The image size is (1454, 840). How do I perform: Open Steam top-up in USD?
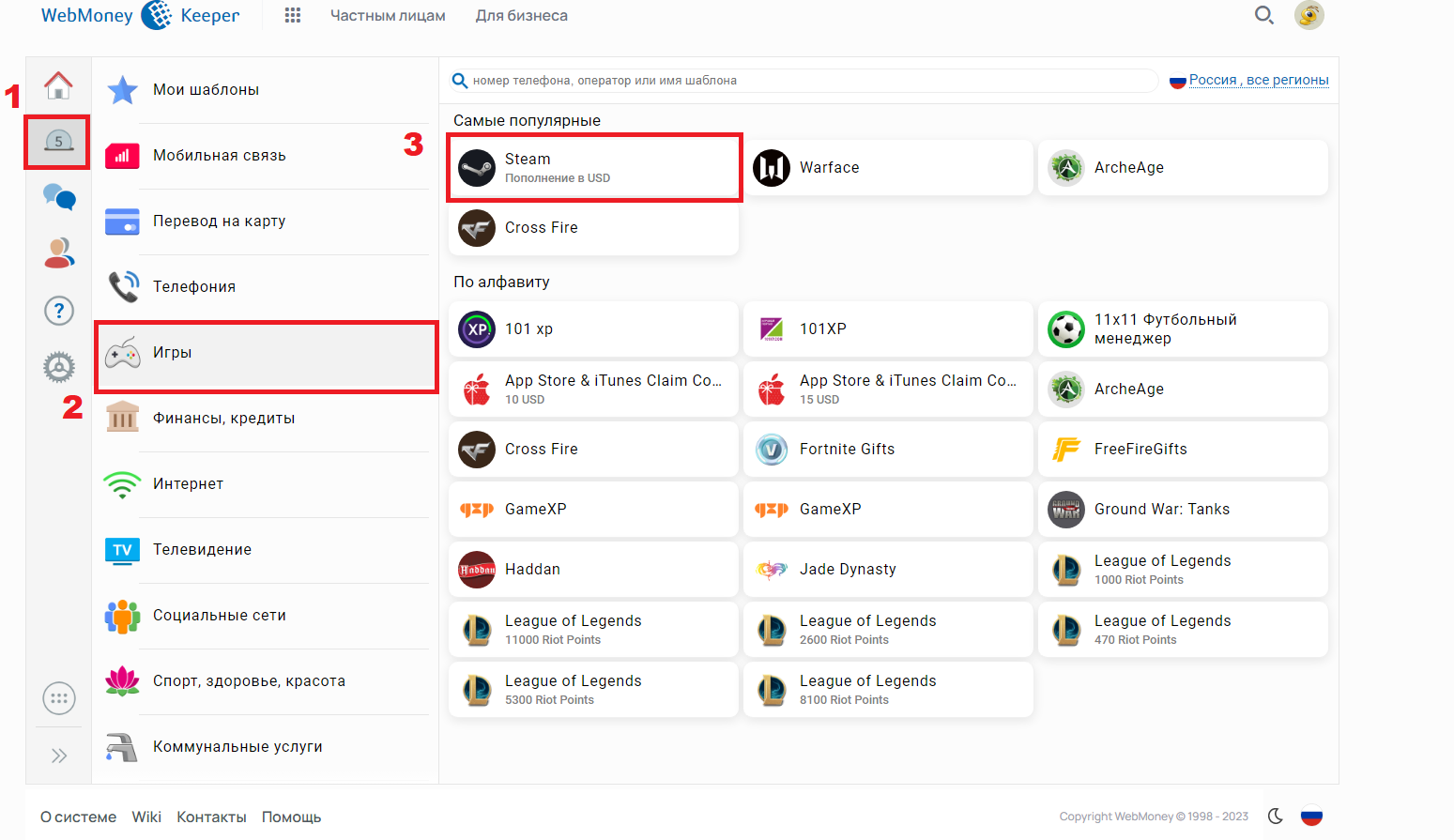click(x=594, y=168)
